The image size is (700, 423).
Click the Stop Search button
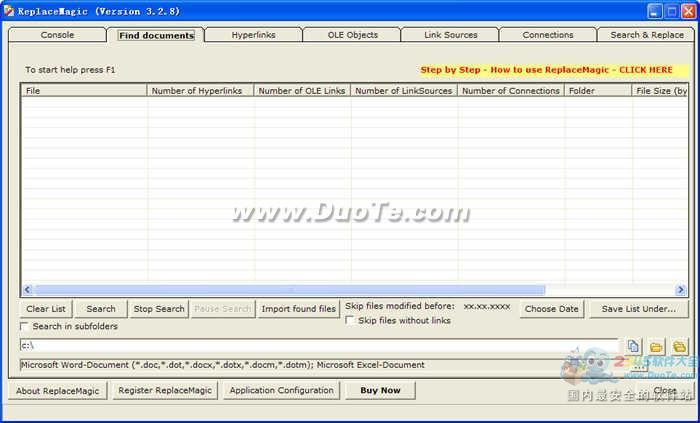click(x=159, y=309)
